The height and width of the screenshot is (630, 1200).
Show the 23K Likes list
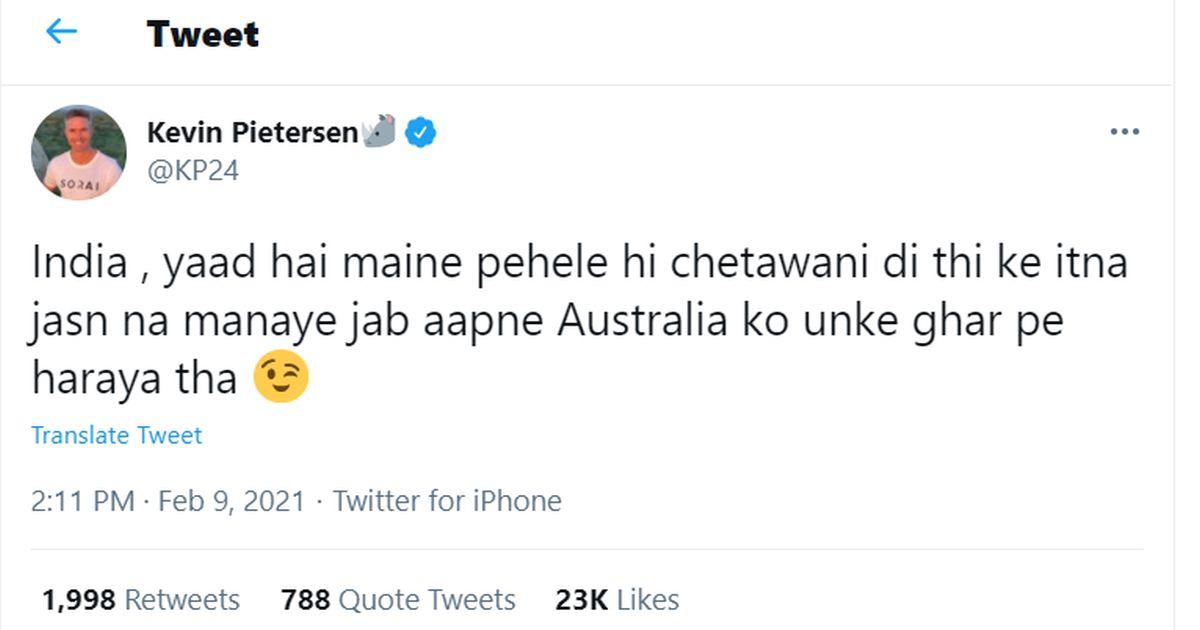click(617, 600)
